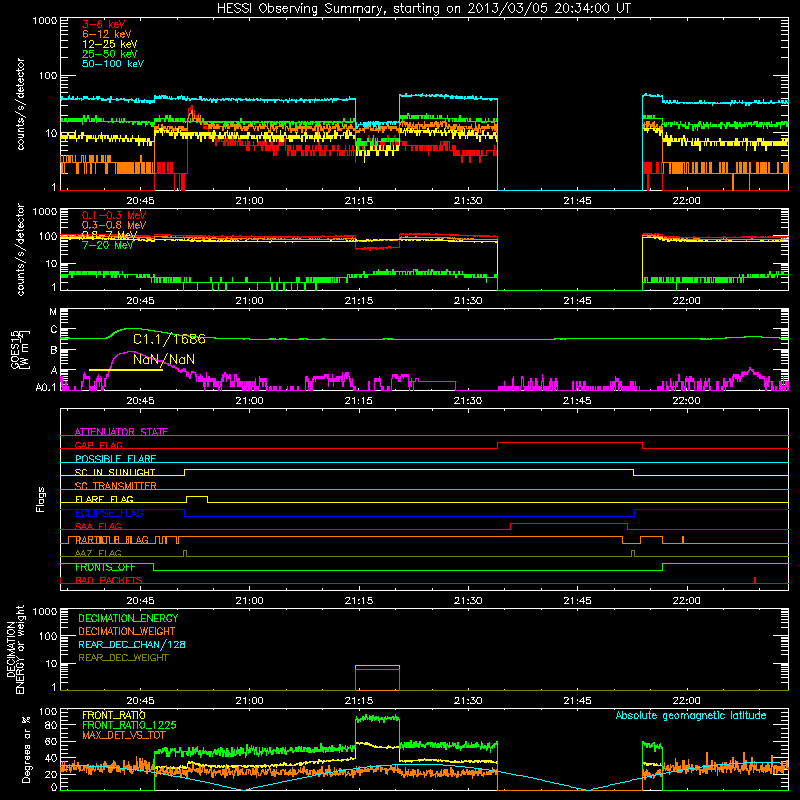This screenshot has height=800, width=800.
Task: Select the ATTENUATOR_STATE flag label
Action: pos(121,432)
